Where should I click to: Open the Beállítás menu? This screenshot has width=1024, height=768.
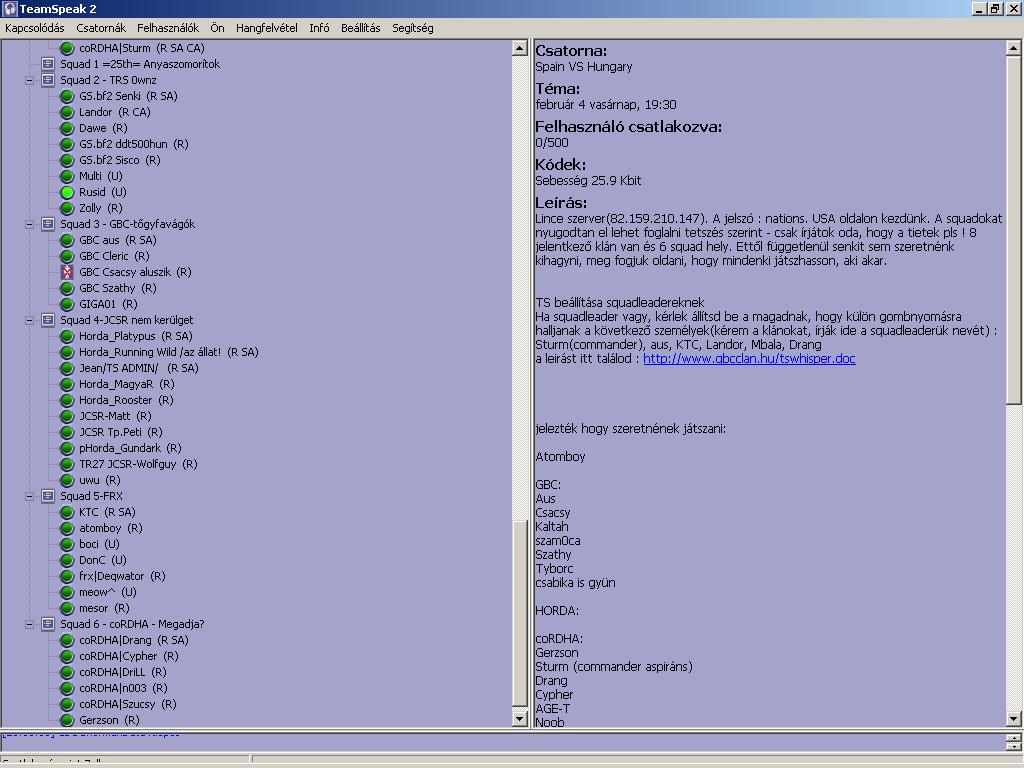360,28
